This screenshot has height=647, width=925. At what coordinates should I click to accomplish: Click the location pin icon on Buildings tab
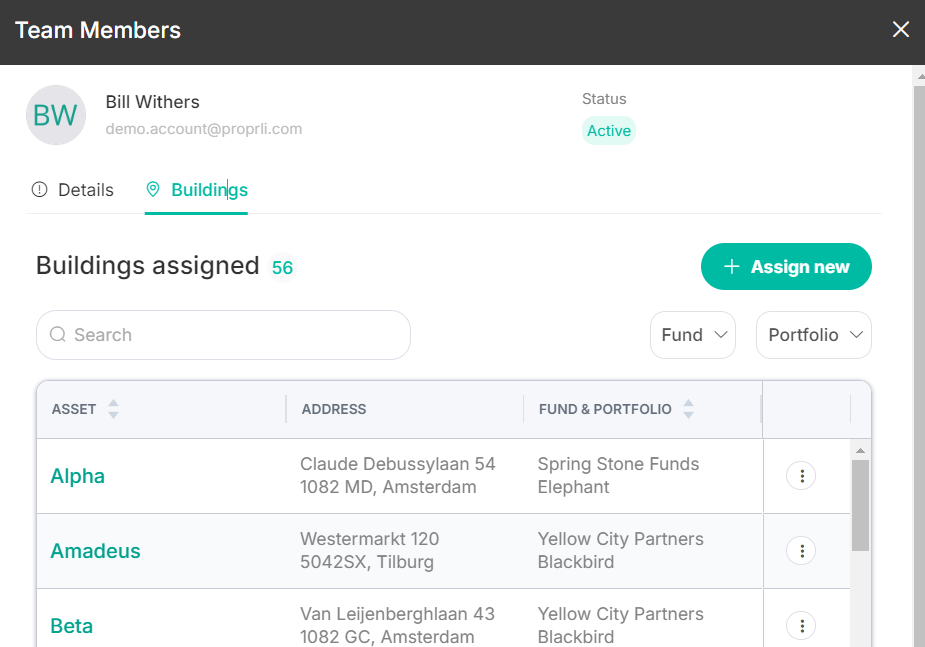pos(153,189)
